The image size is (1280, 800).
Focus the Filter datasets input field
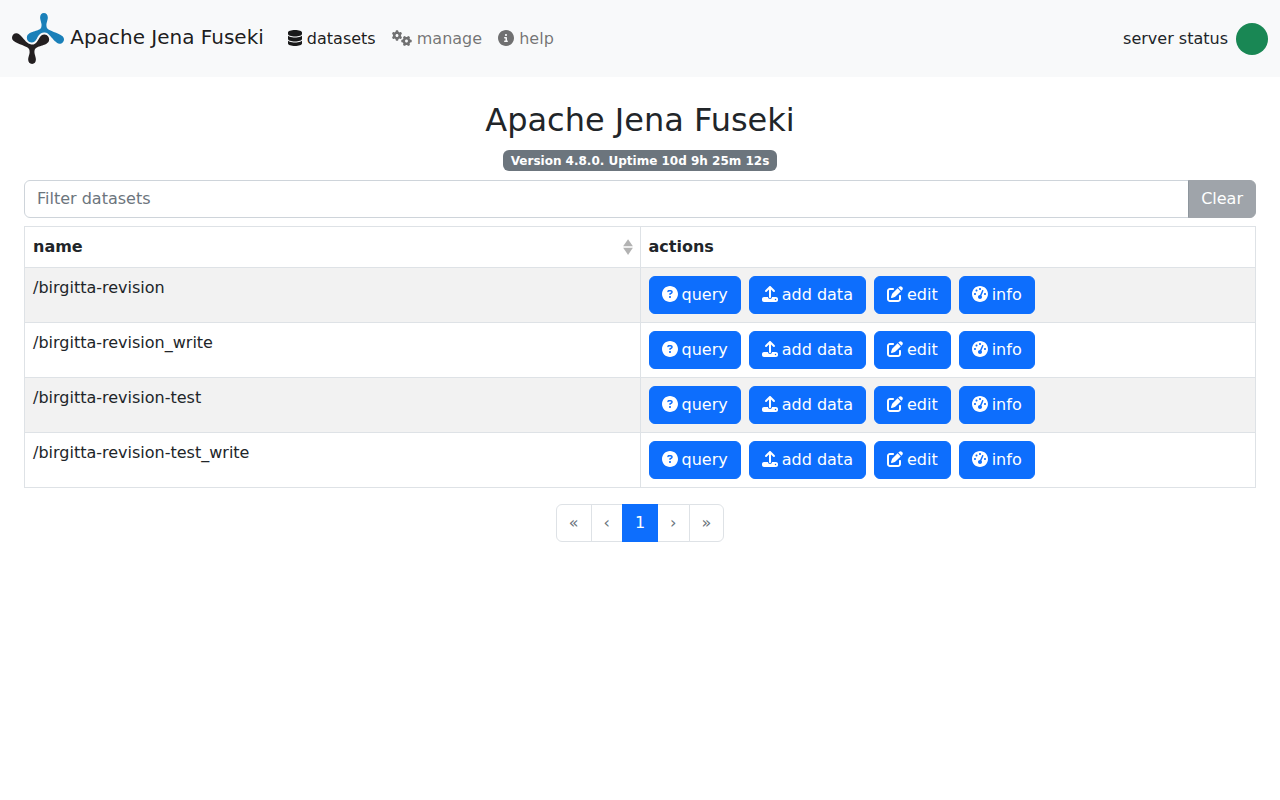point(605,199)
